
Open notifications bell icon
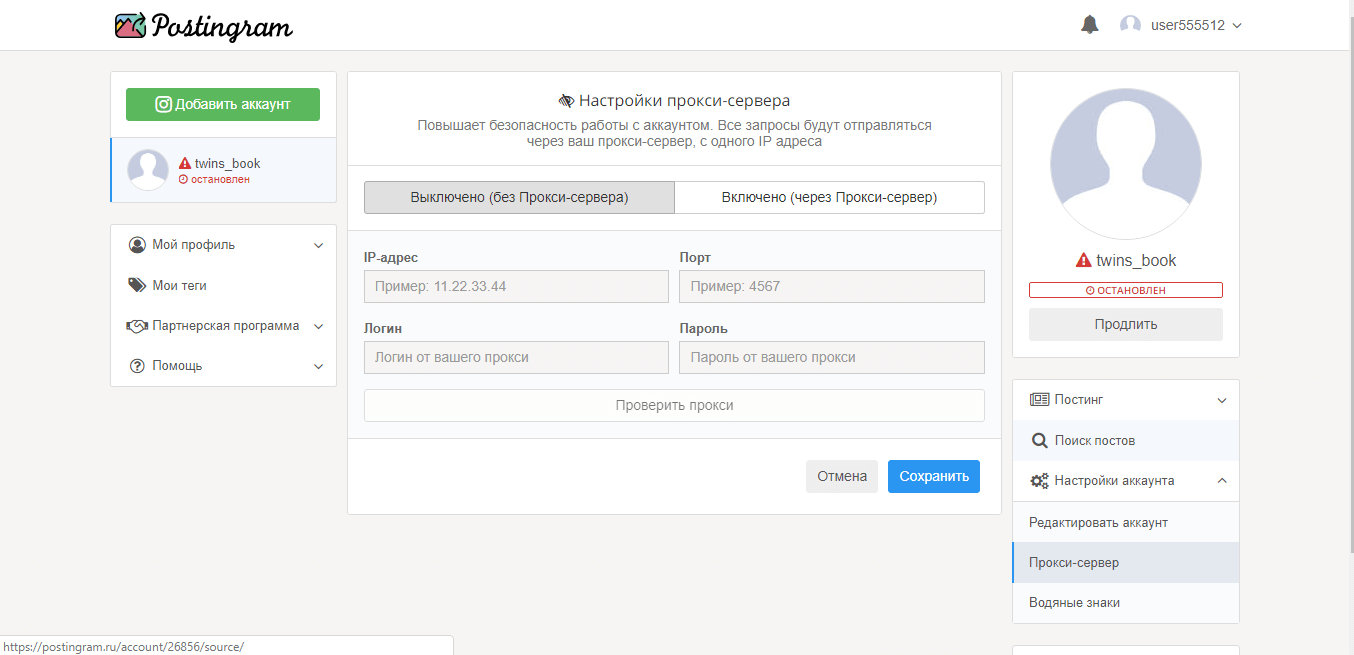pyautogui.click(x=1090, y=25)
